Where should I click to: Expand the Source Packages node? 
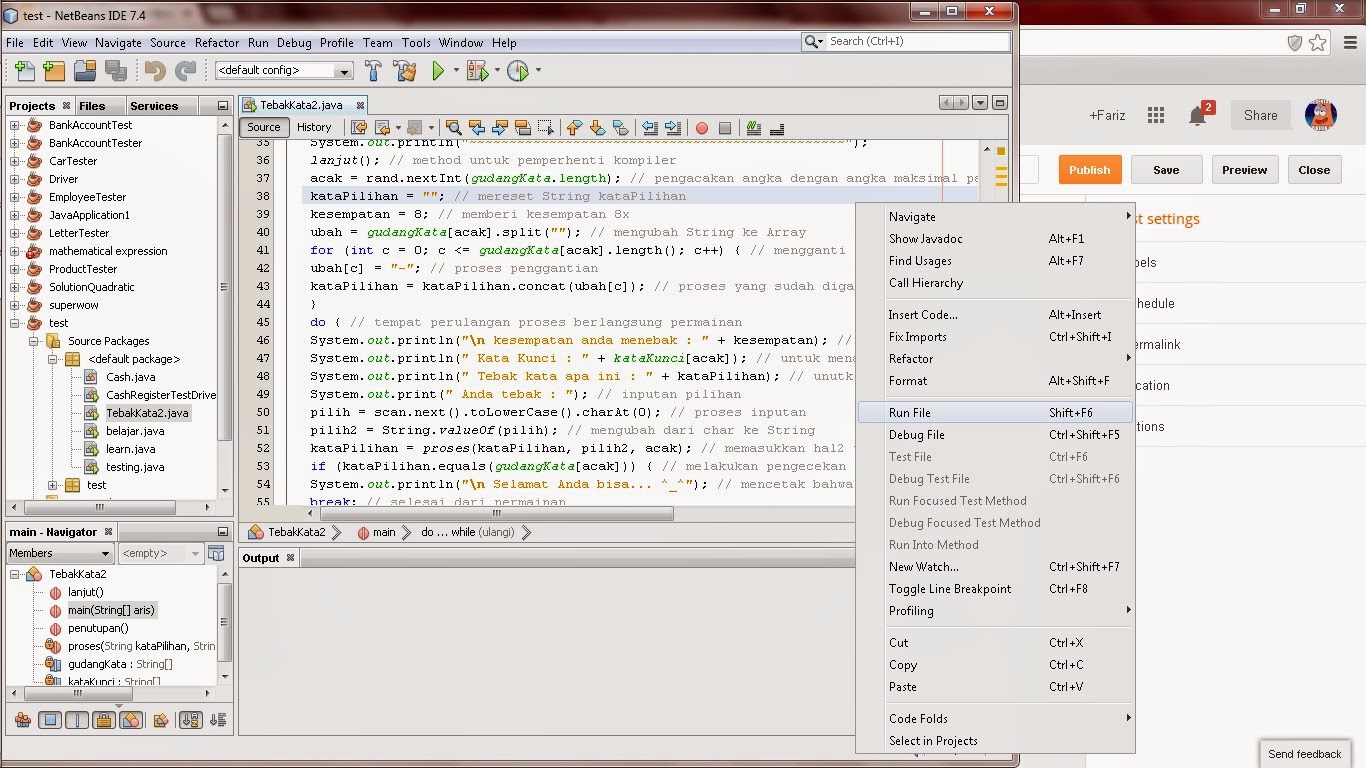(x=33, y=340)
